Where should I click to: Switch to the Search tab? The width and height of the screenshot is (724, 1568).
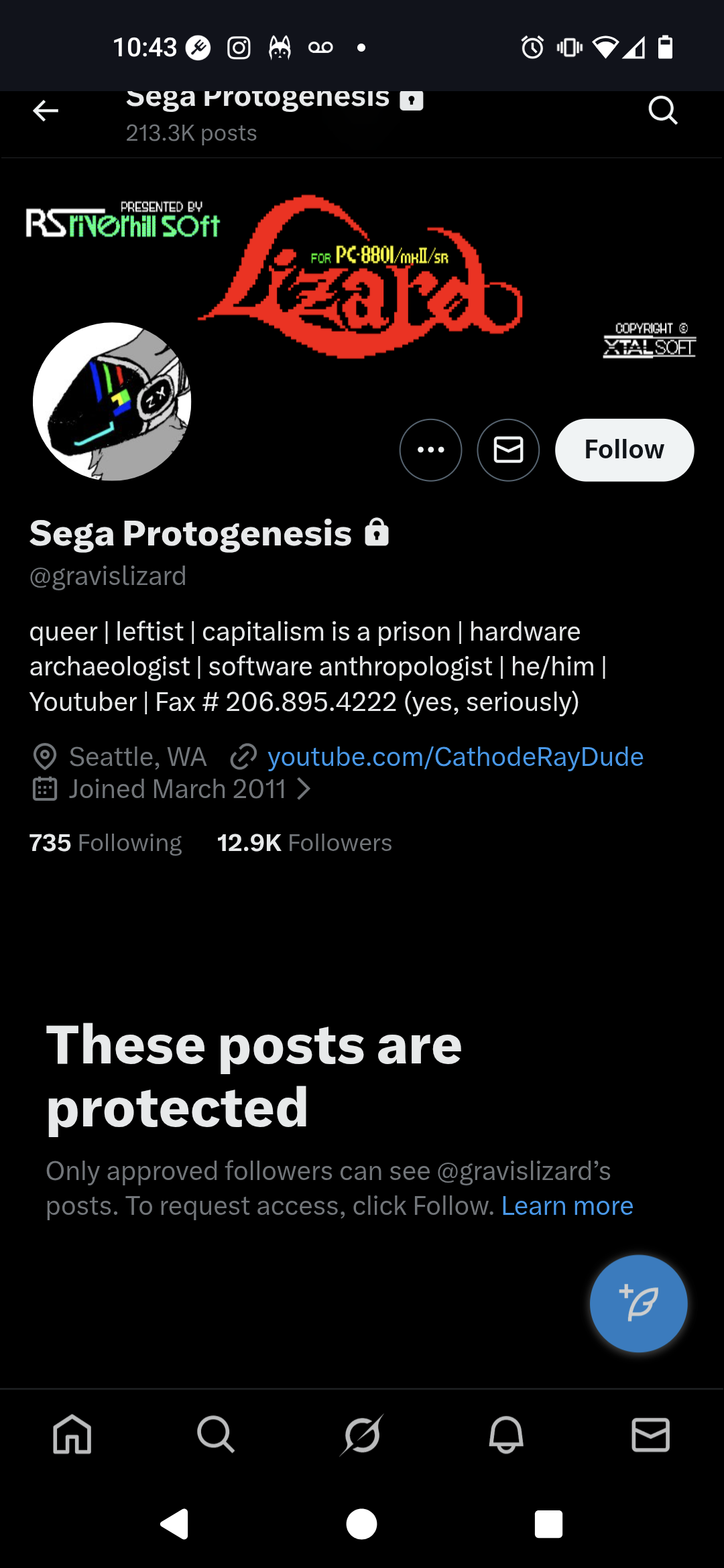pyautogui.click(x=216, y=1435)
